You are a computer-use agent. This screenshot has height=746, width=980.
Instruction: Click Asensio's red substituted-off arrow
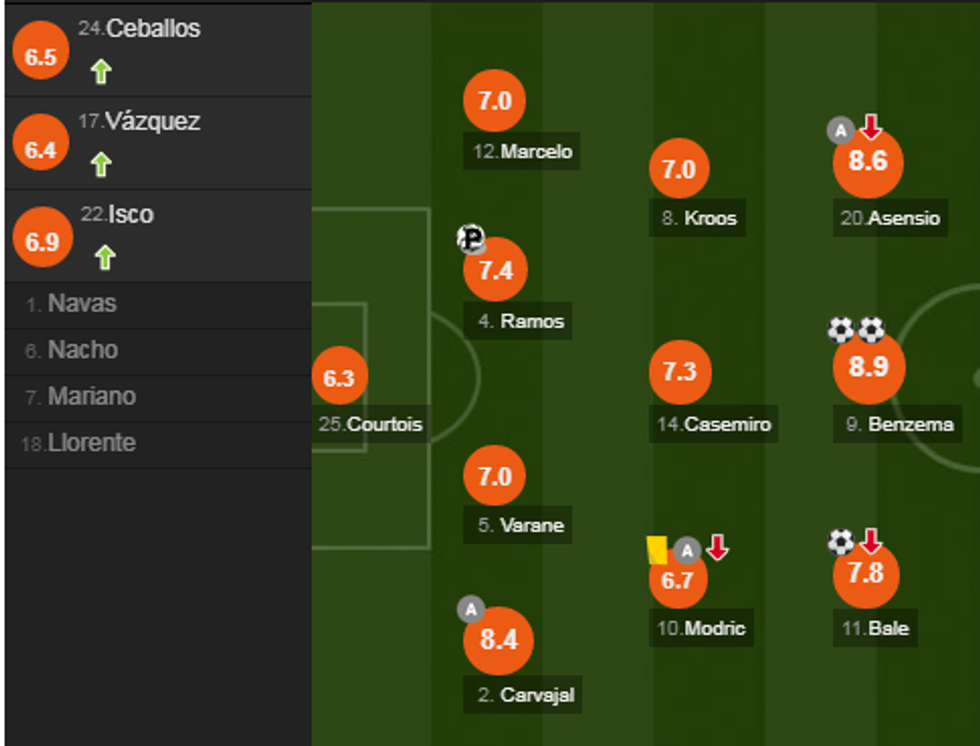pos(871,127)
